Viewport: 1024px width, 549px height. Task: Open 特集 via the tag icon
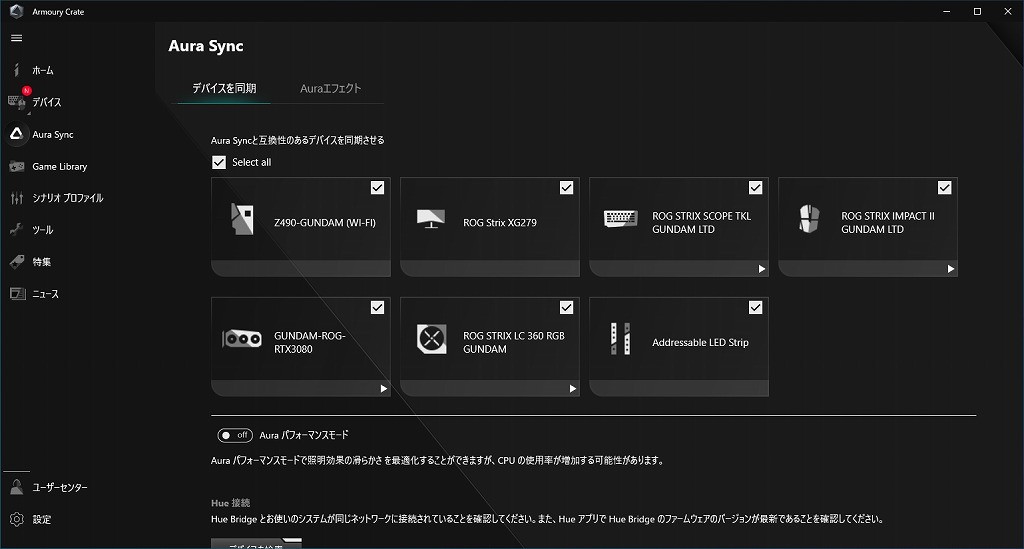tap(17, 262)
